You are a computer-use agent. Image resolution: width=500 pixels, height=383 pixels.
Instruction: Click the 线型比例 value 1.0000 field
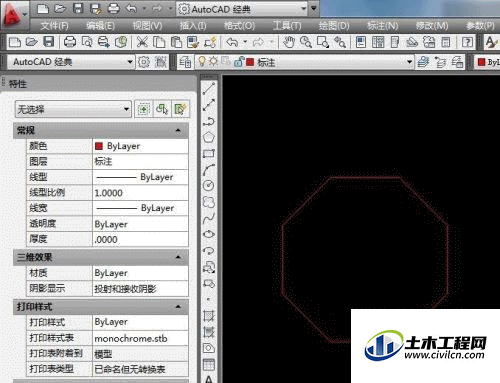(140, 193)
